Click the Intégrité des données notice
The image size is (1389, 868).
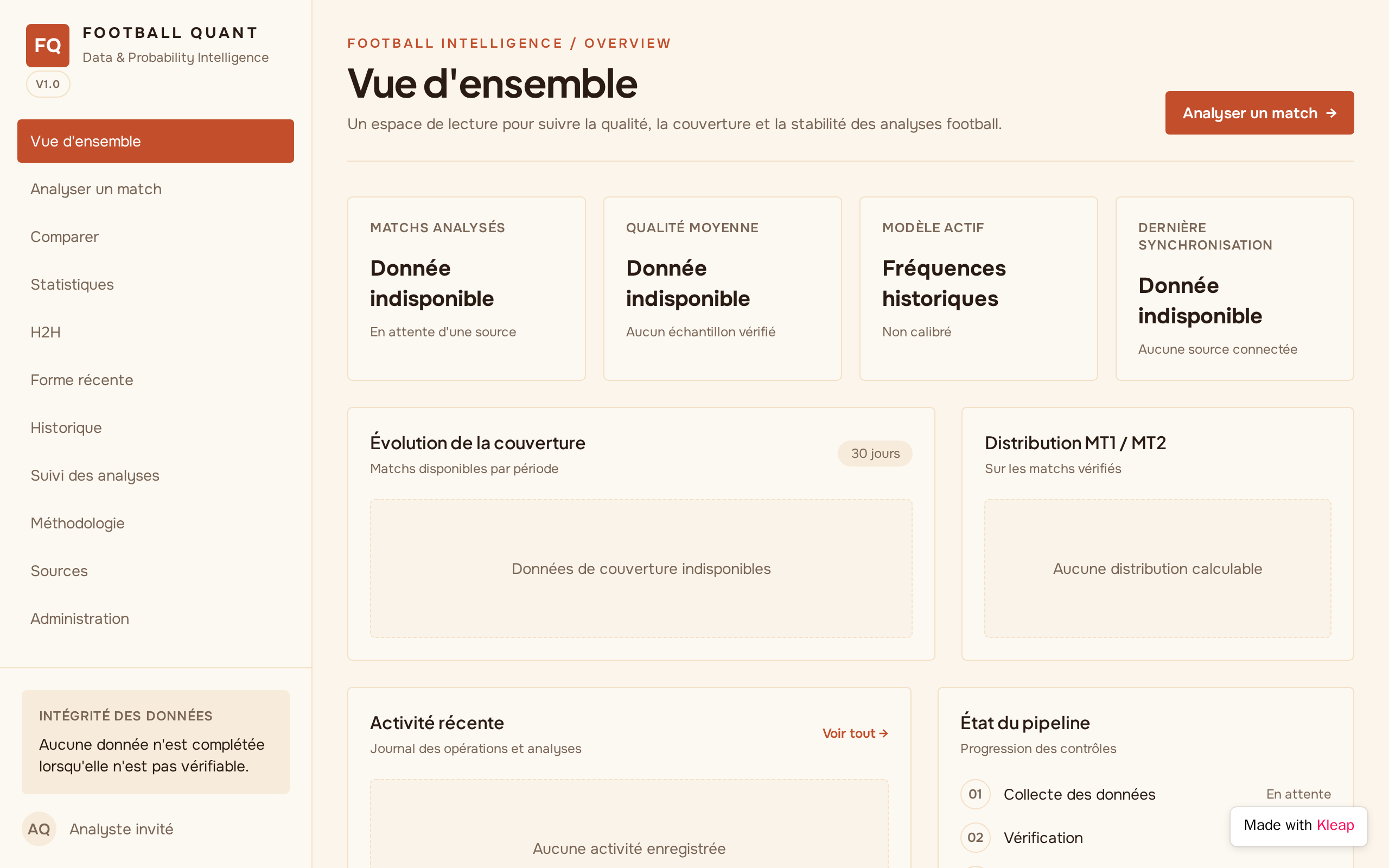tap(156, 742)
